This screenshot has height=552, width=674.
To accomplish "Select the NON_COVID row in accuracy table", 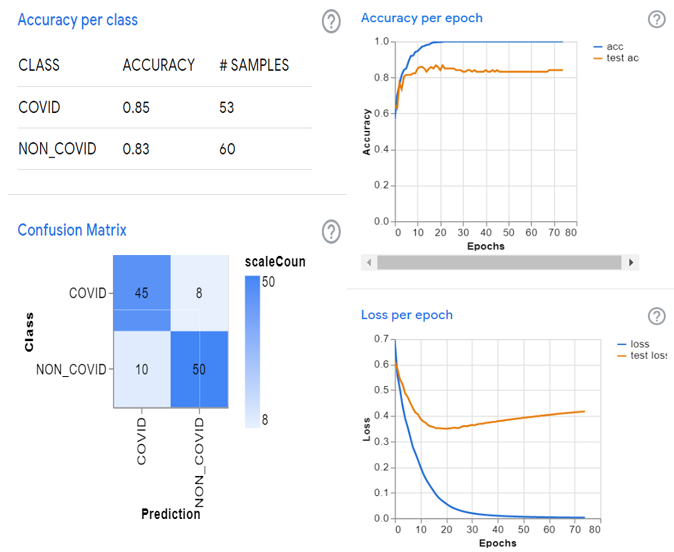I will (160, 149).
